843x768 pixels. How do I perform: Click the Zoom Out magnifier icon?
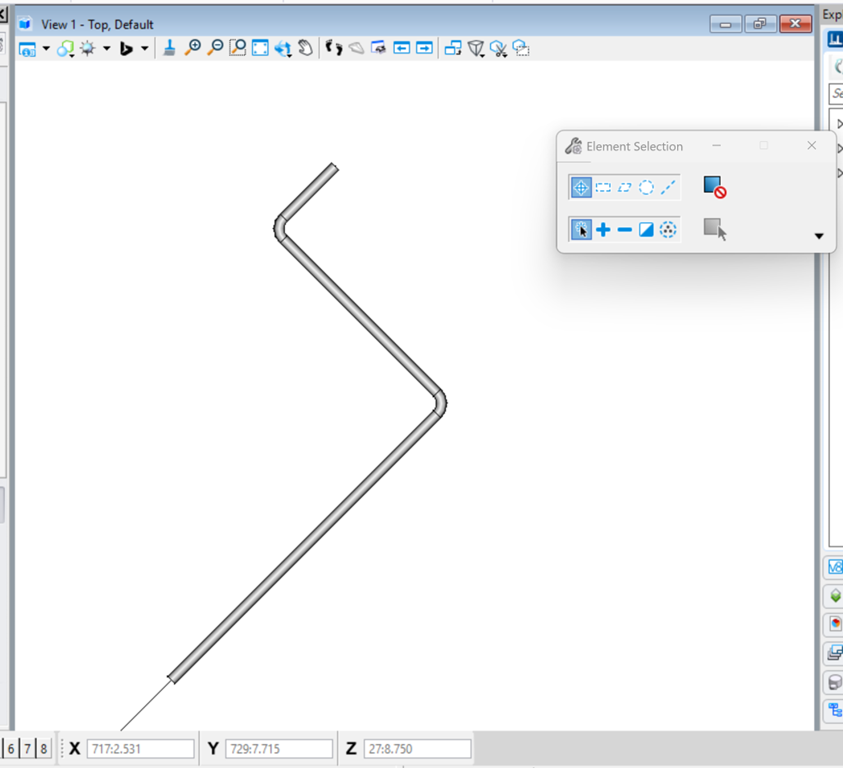click(x=215, y=48)
